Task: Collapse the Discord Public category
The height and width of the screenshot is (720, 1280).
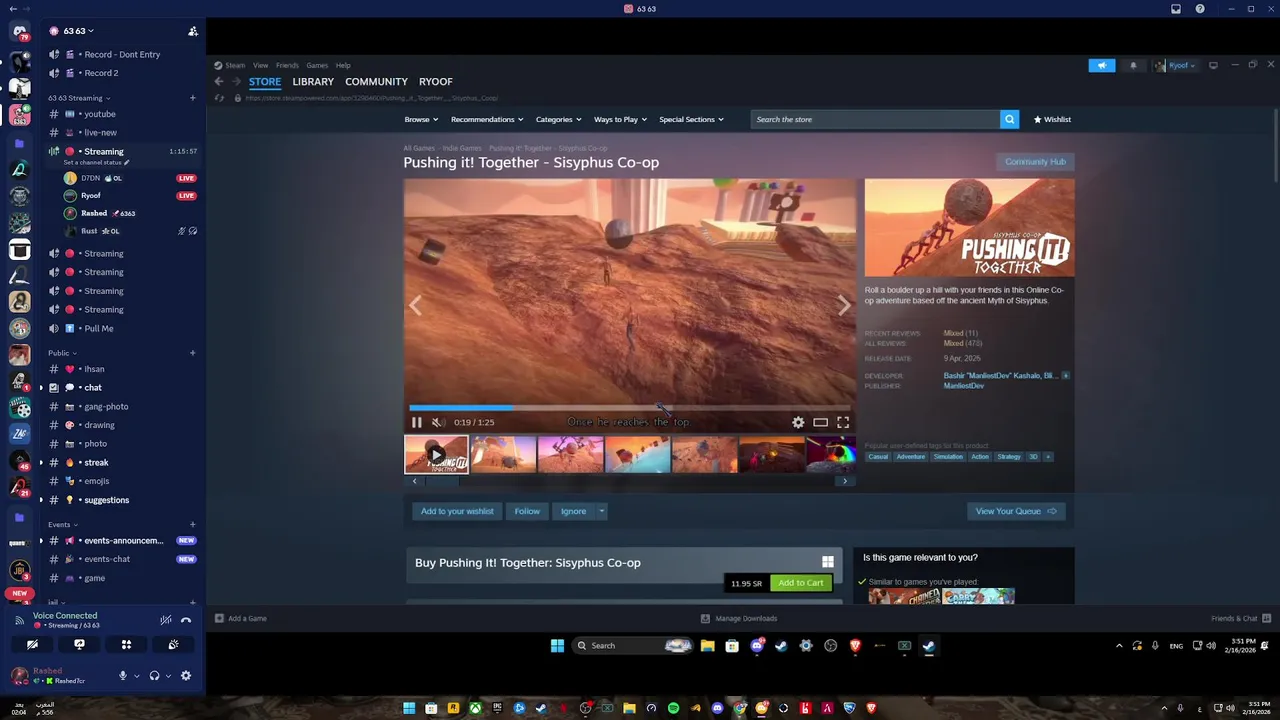Action: point(62,353)
